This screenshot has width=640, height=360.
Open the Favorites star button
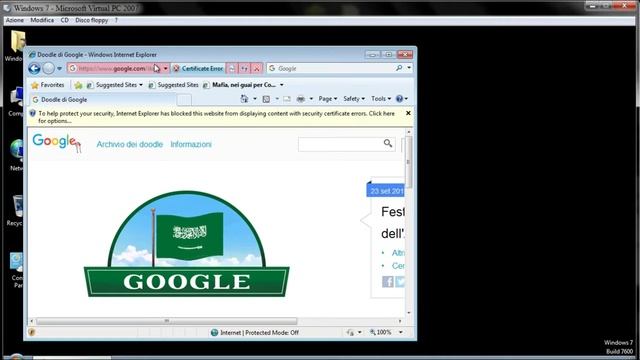(48, 85)
